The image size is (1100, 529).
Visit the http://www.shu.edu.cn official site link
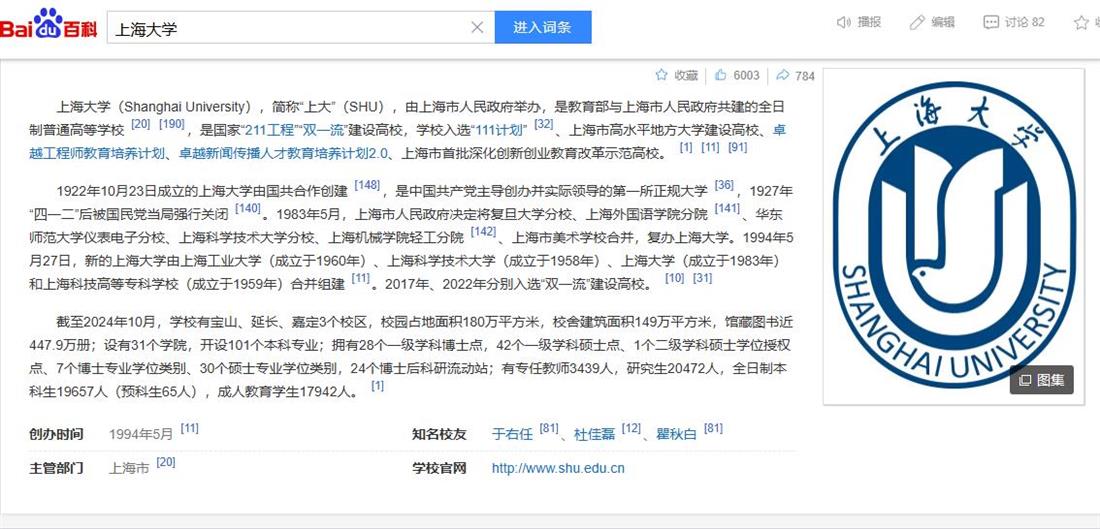pos(558,468)
